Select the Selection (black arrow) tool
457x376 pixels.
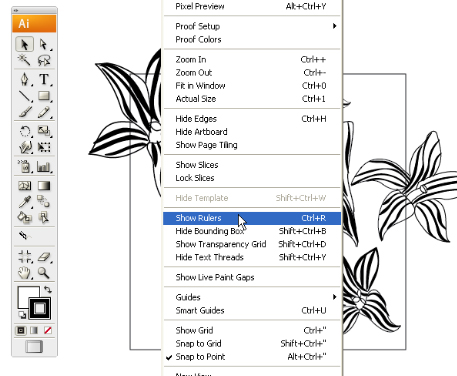(x=25, y=44)
